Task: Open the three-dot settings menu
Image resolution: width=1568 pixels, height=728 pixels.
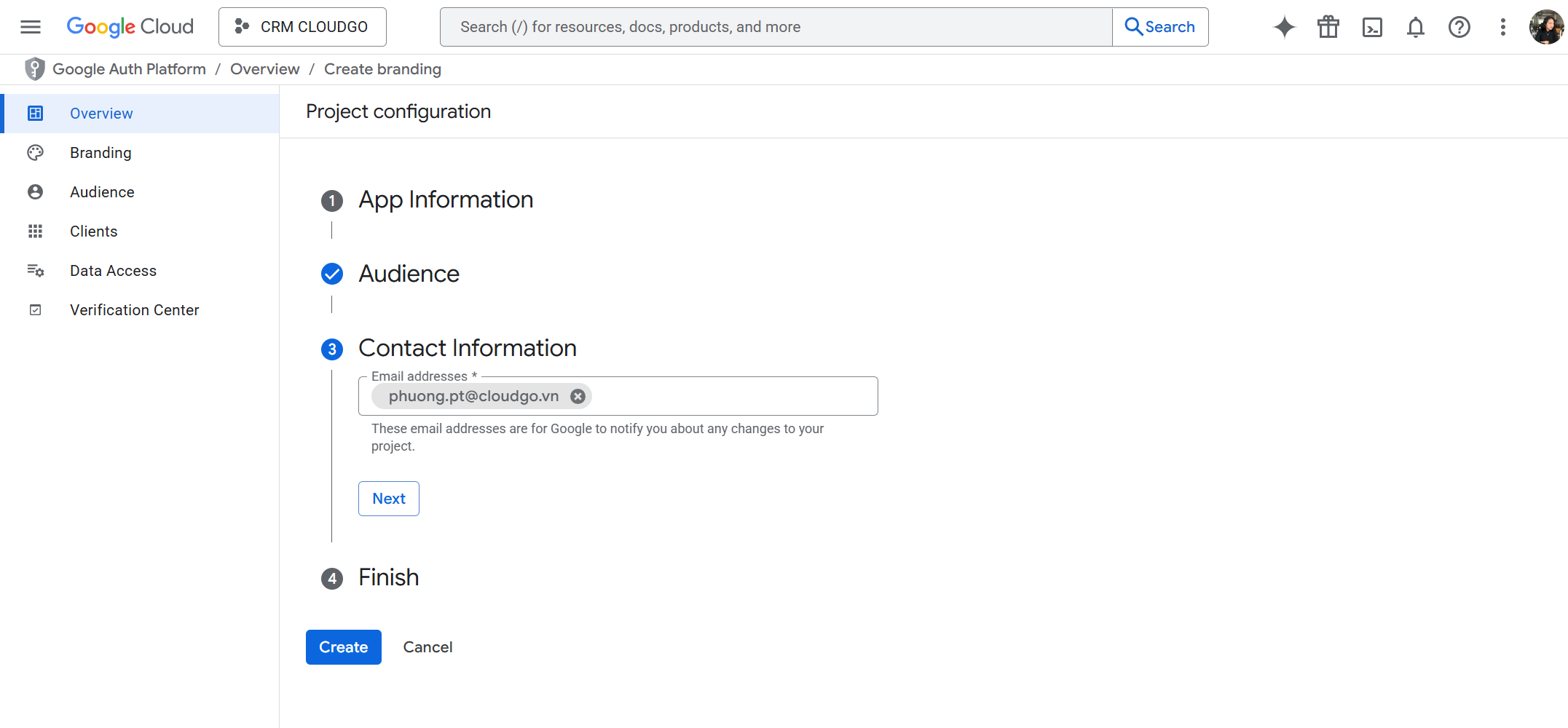Action: click(x=1502, y=27)
